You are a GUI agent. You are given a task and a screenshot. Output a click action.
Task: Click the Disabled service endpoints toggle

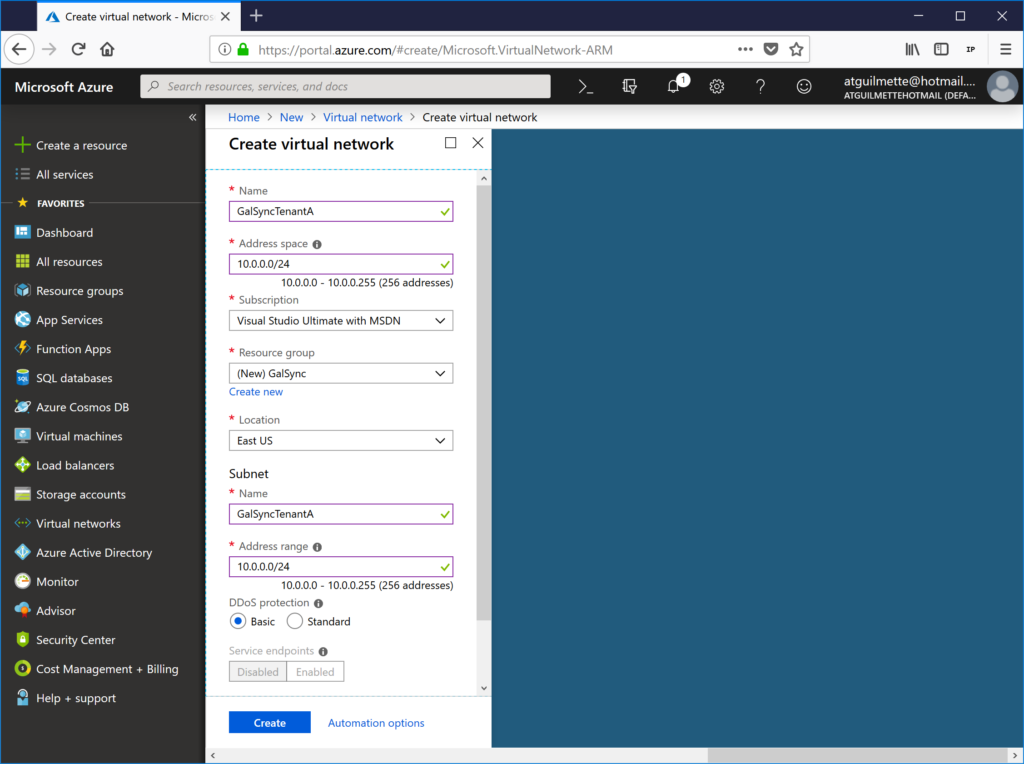tap(257, 671)
